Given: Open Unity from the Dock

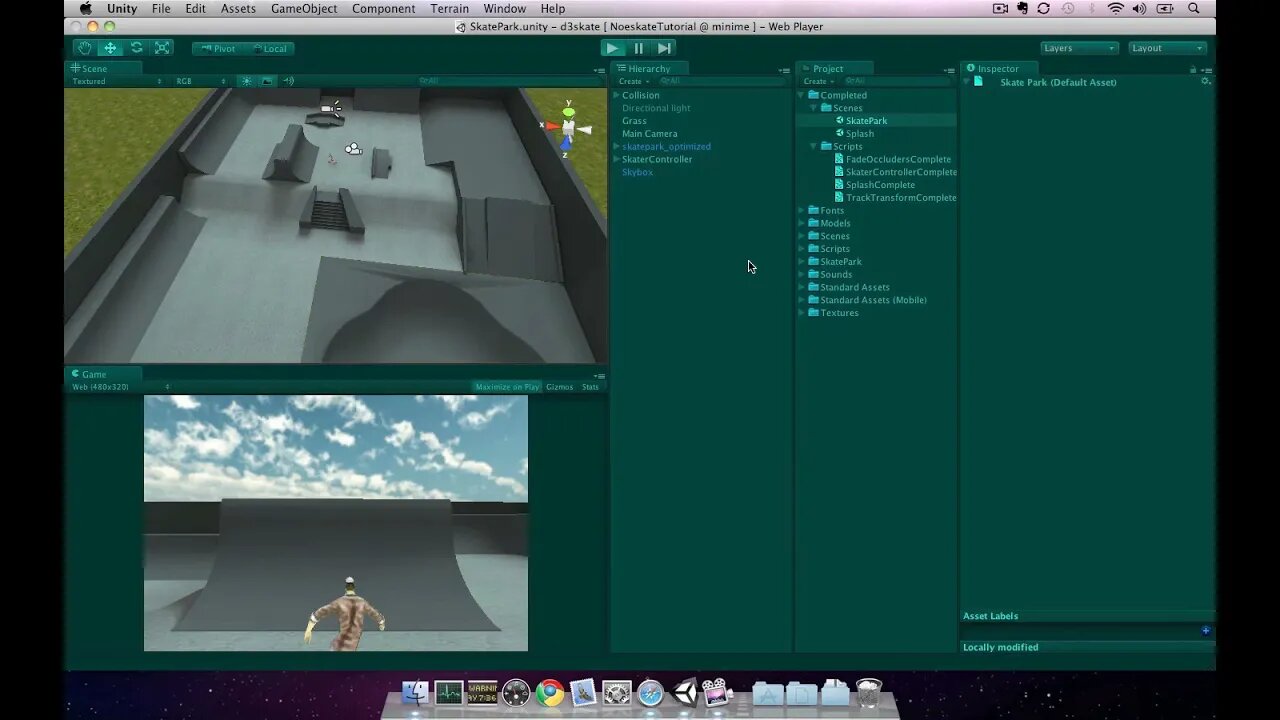Looking at the screenshot, I should click(685, 693).
